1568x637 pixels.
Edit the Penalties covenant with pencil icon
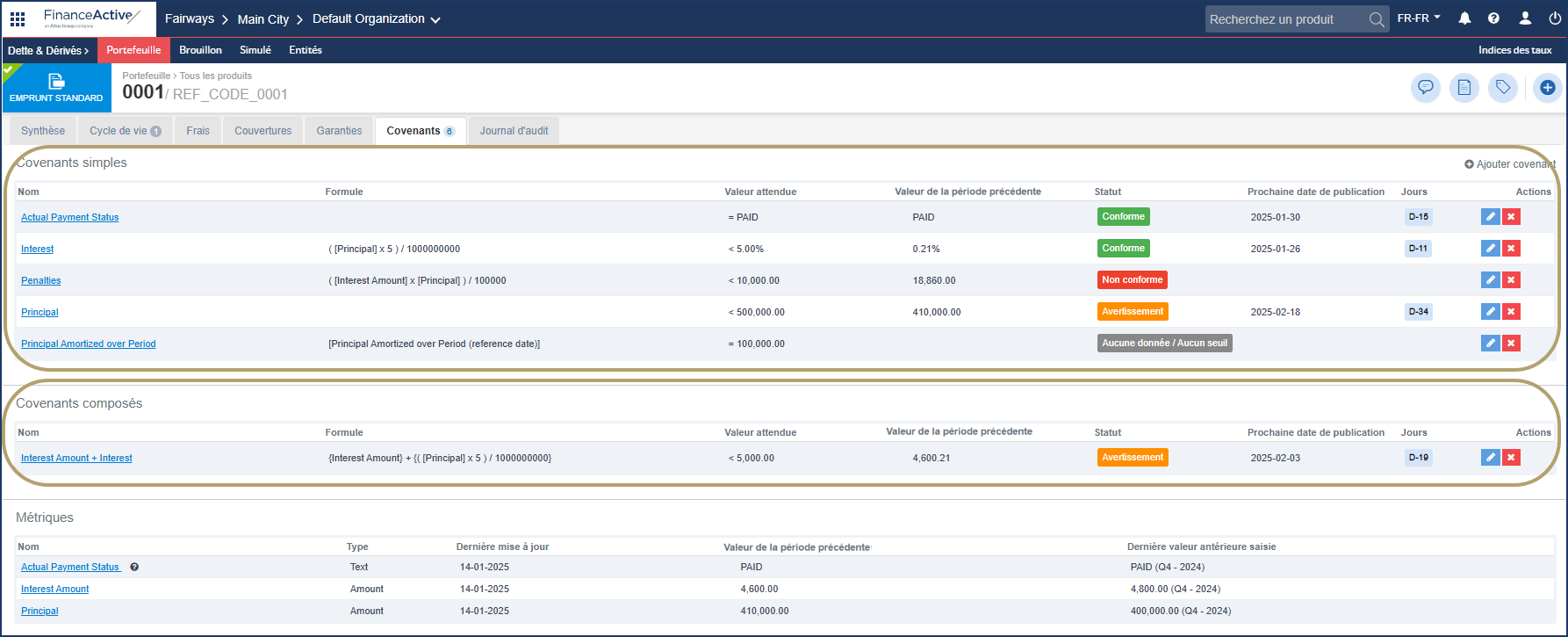1490,280
